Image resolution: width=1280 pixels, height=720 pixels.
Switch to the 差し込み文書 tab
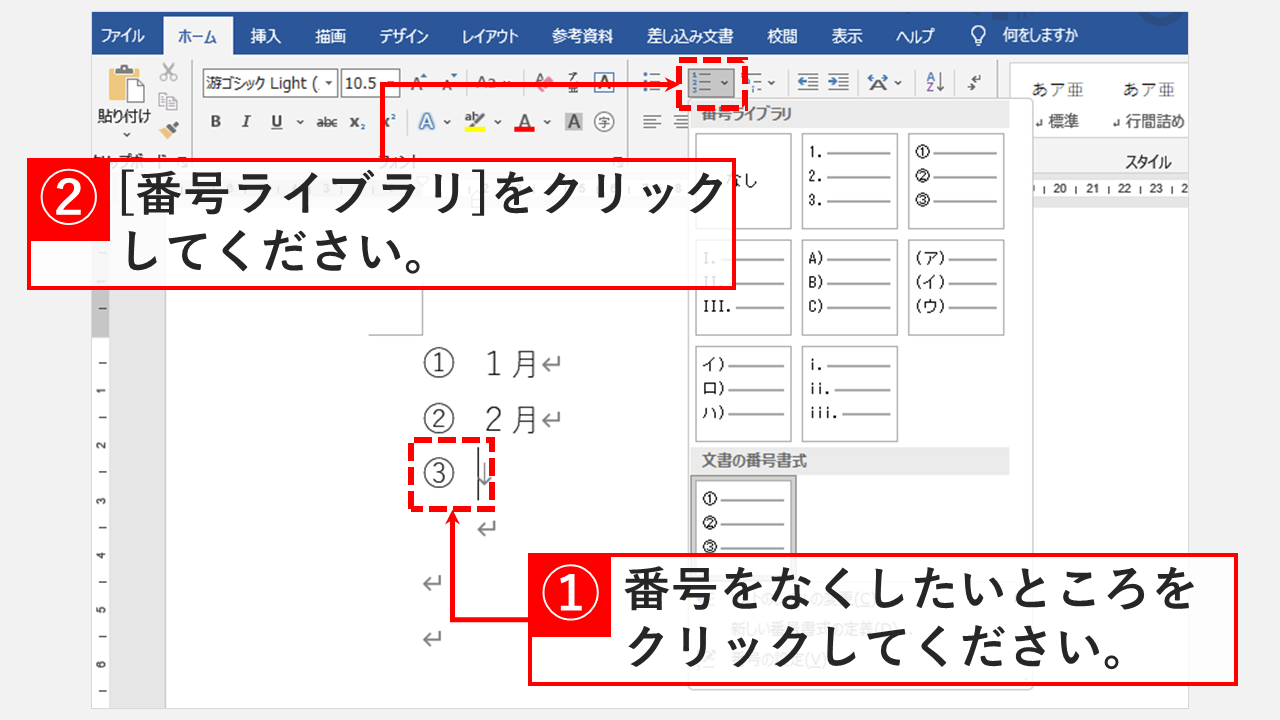pyautogui.click(x=690, y=36)
